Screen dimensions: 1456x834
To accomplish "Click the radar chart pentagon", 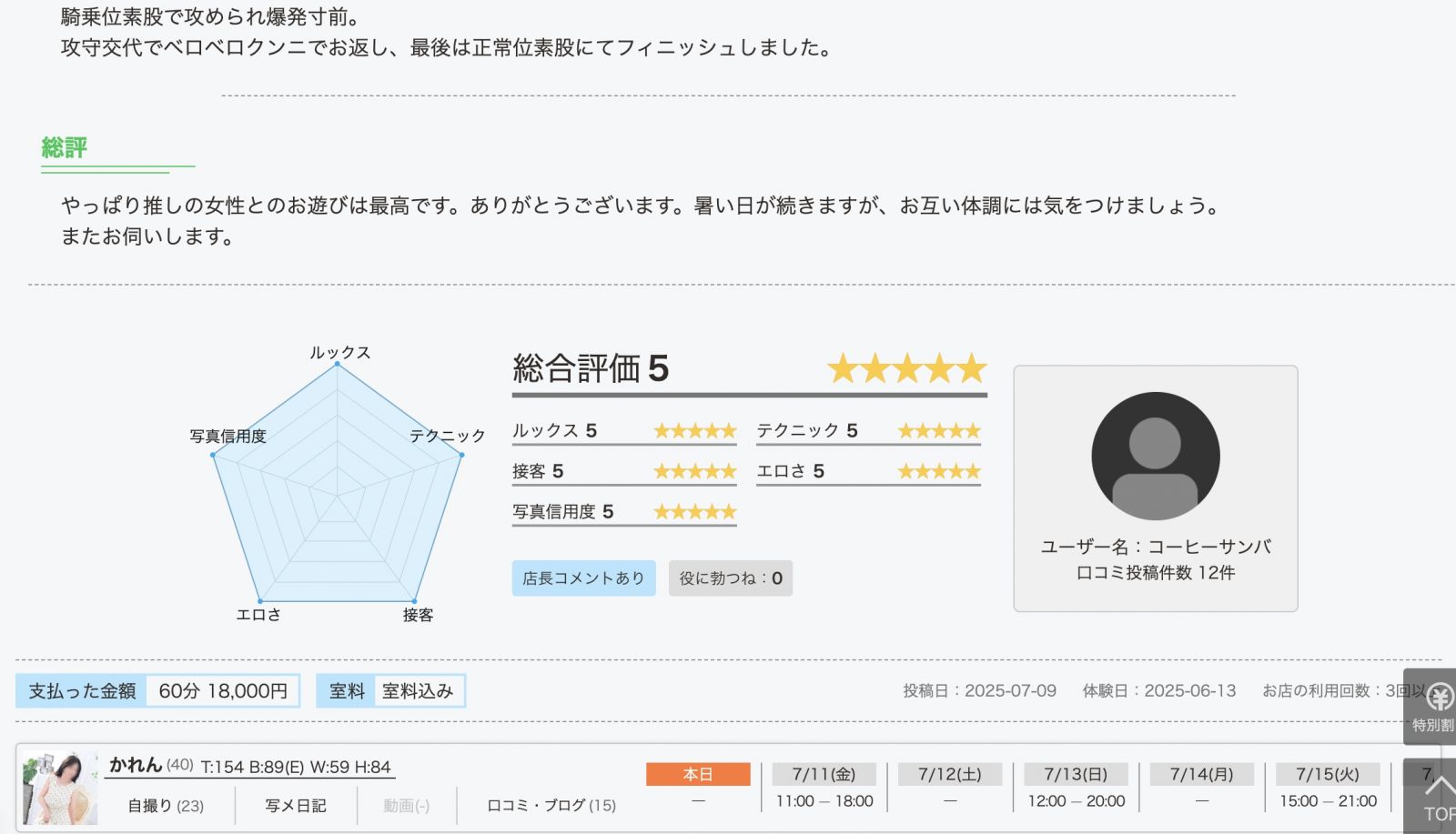I will click(x=338, y=491).
